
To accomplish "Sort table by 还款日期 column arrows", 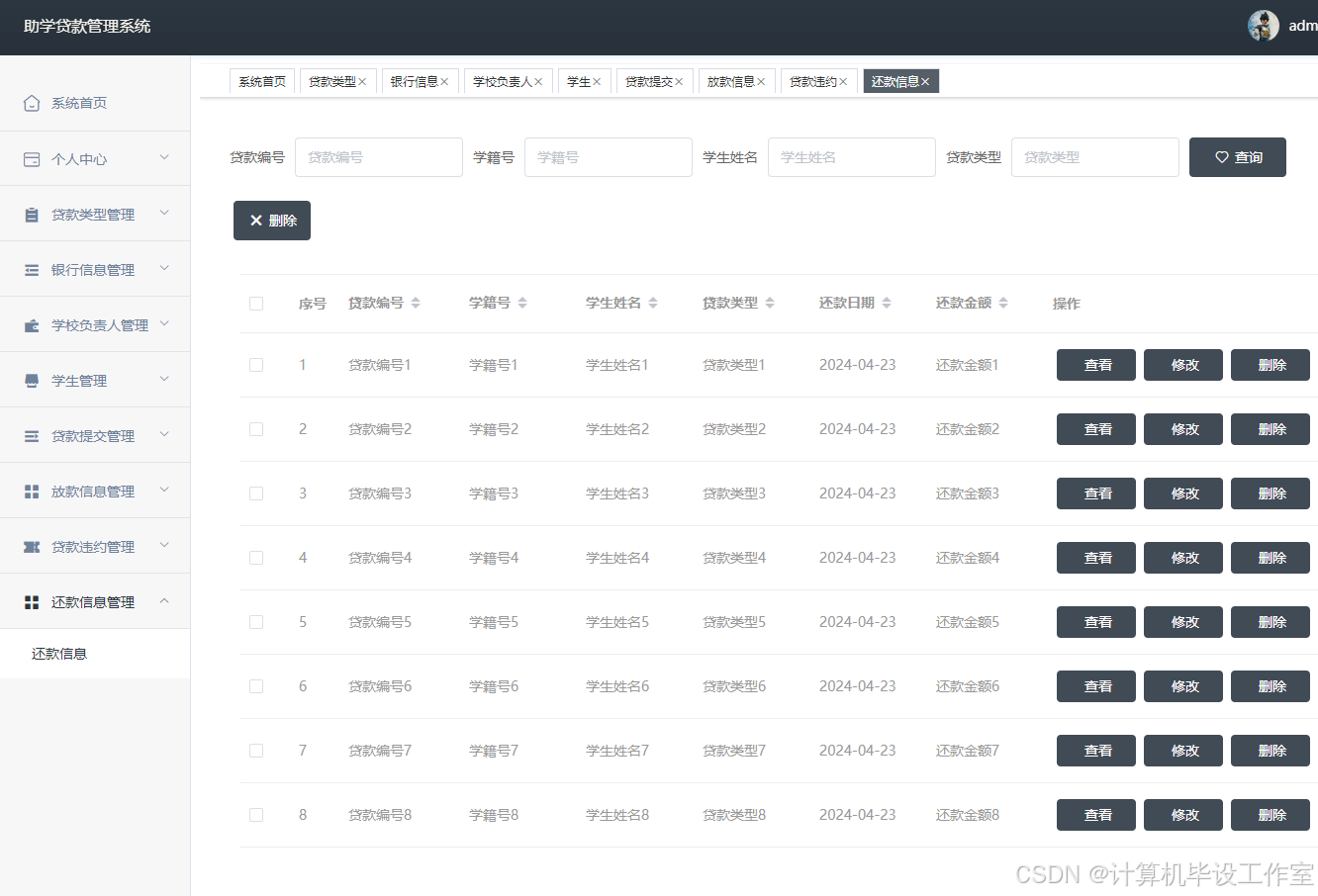I will coord(887,303).
